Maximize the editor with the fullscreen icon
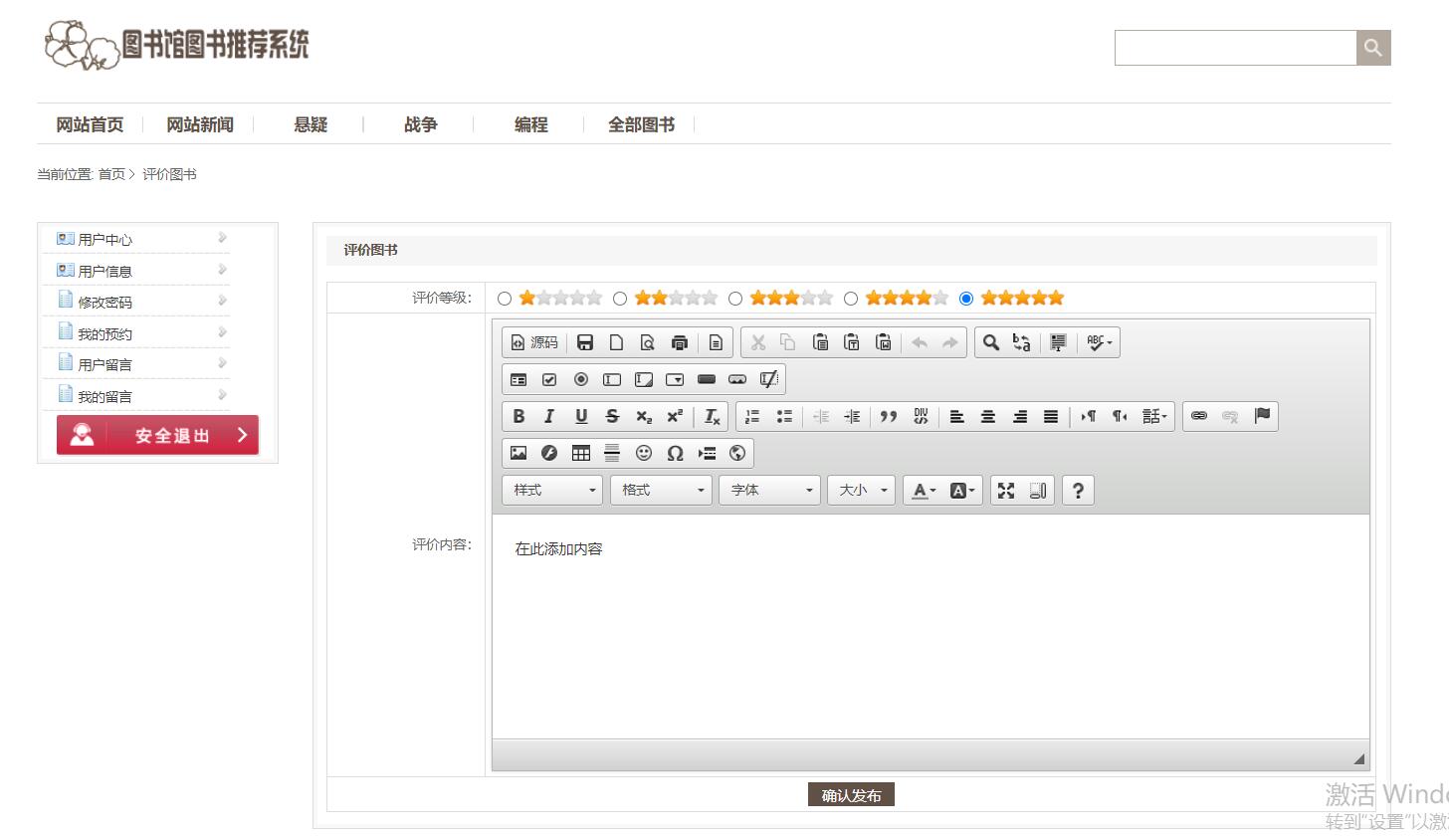The width and height of the screenshot is (1449, 840). click(1006, 490)
